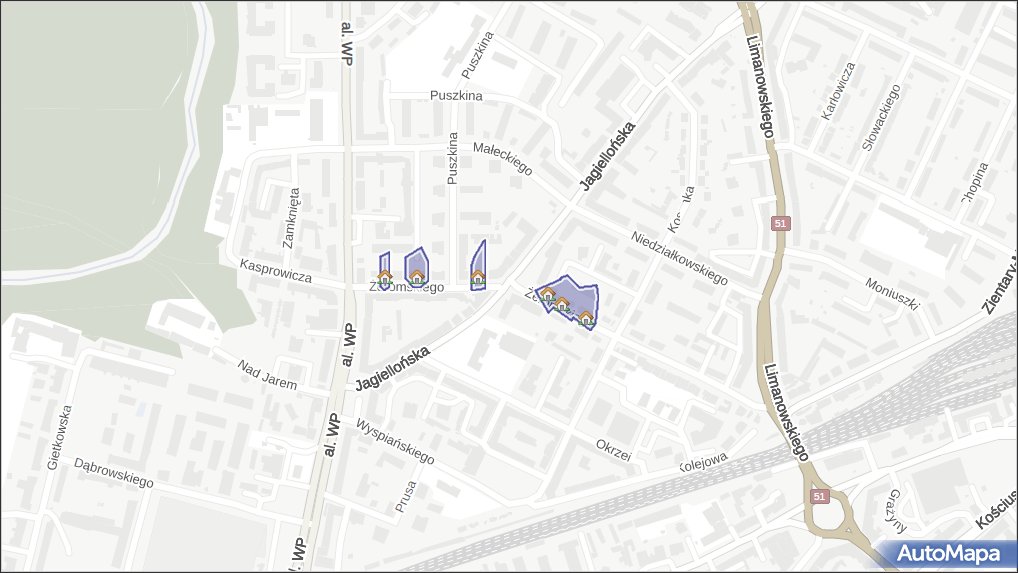Click the Nad Jarem street label
This screenshot has height=573, width=1018.
pyautogui.click(x=267, y=375)
